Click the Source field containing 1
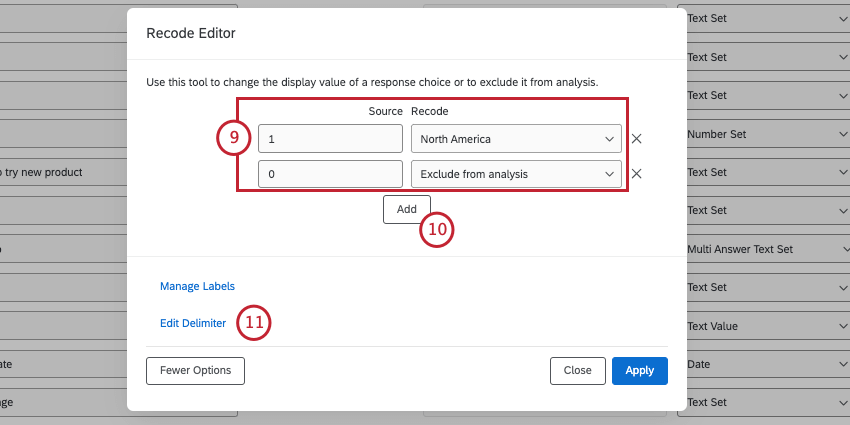This screenshot has height=425, width=850. tap(330, 140)
